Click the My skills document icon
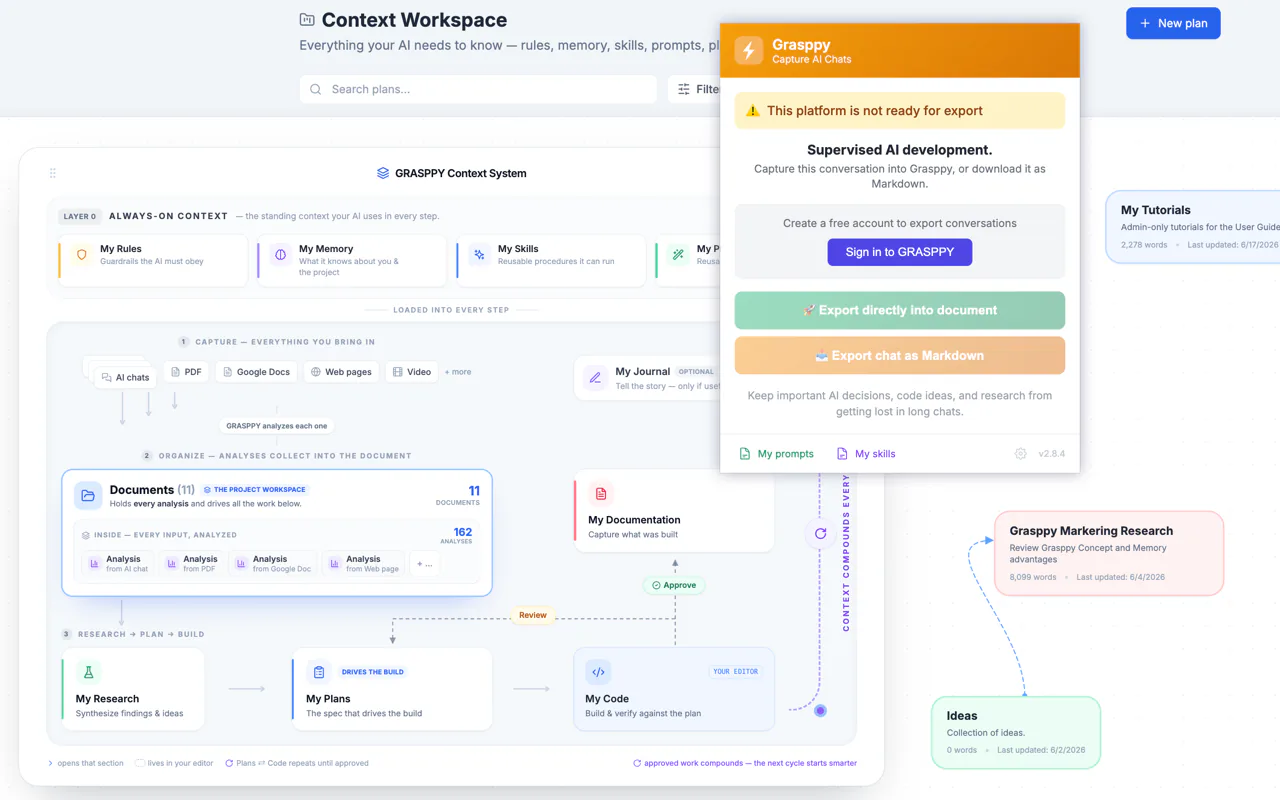This screenshot has width=1280, height=800. pos(842,454)
